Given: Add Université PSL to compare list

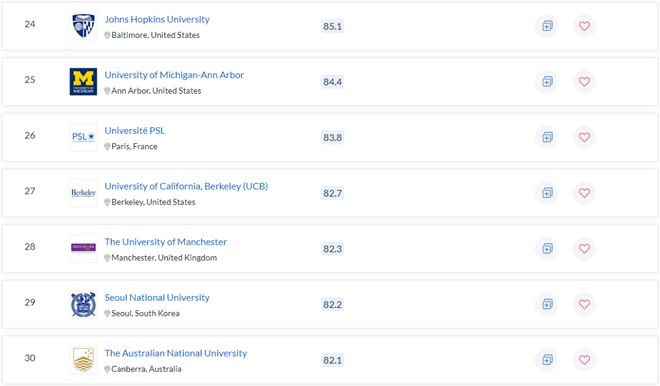Looking at the screenshot, I should click(x=547, y=137).
